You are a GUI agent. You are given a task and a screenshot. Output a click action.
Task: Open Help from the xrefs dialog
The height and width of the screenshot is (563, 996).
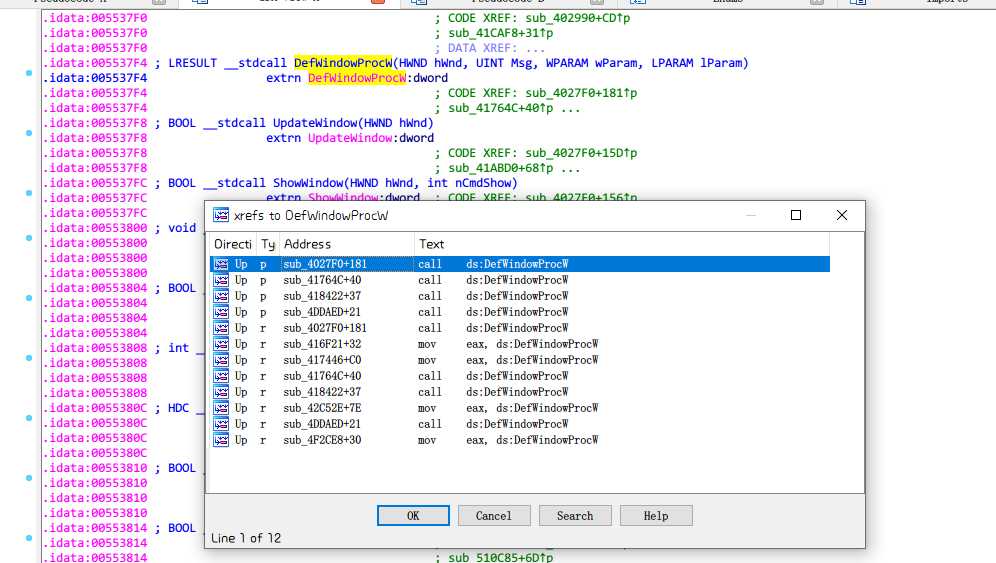click(656, 516)
